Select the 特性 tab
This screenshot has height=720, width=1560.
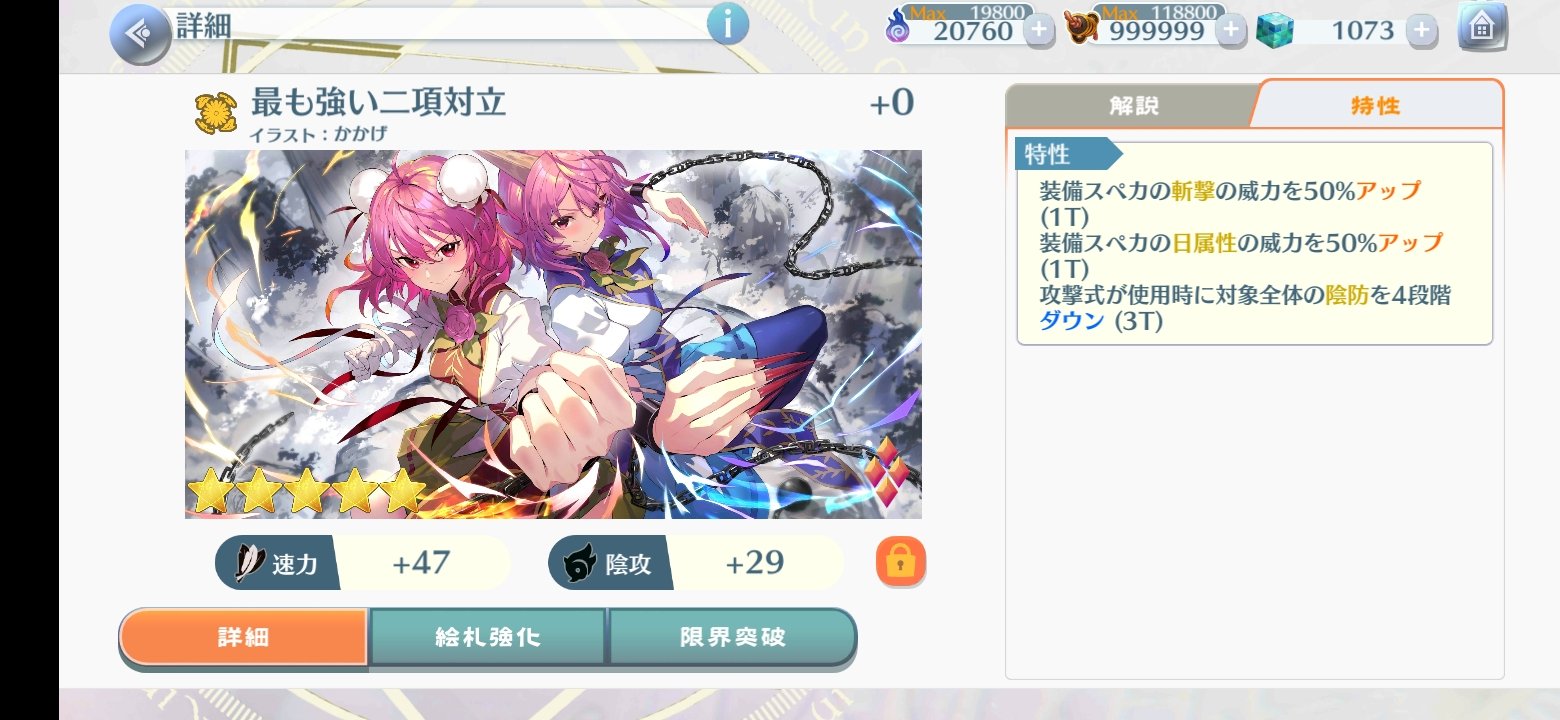click(x=1375, y=104)
